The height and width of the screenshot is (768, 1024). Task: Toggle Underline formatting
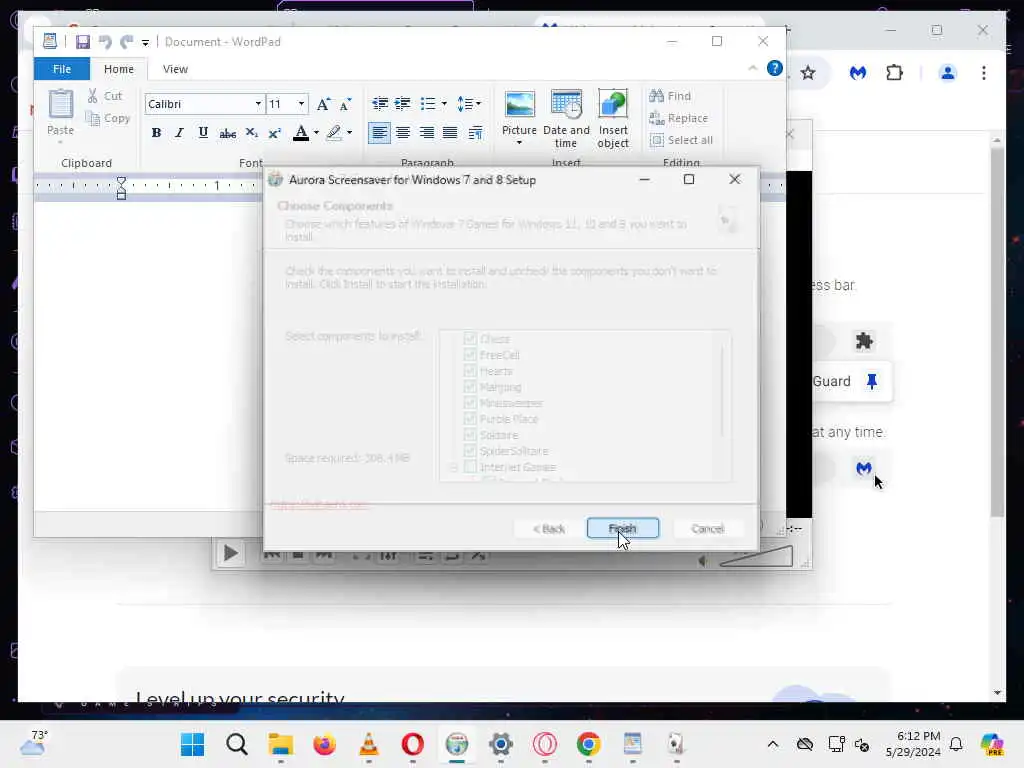coord(203,133)
